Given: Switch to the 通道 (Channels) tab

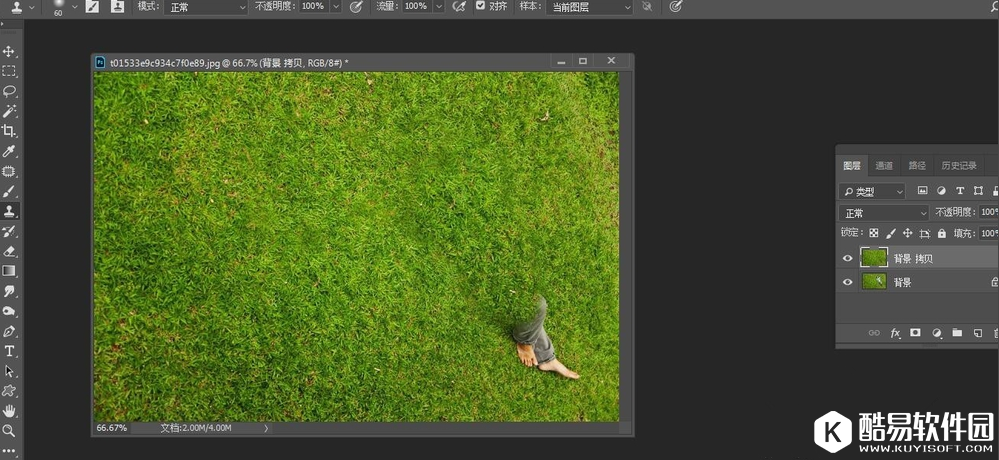Looking at the screenshot, I should point(884,166).
